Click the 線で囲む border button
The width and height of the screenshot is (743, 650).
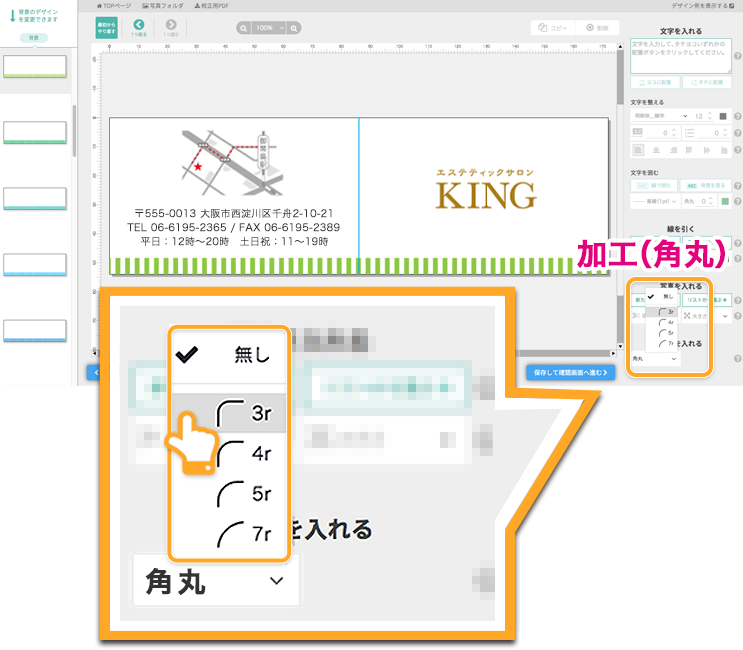click(x=654, y=186)
